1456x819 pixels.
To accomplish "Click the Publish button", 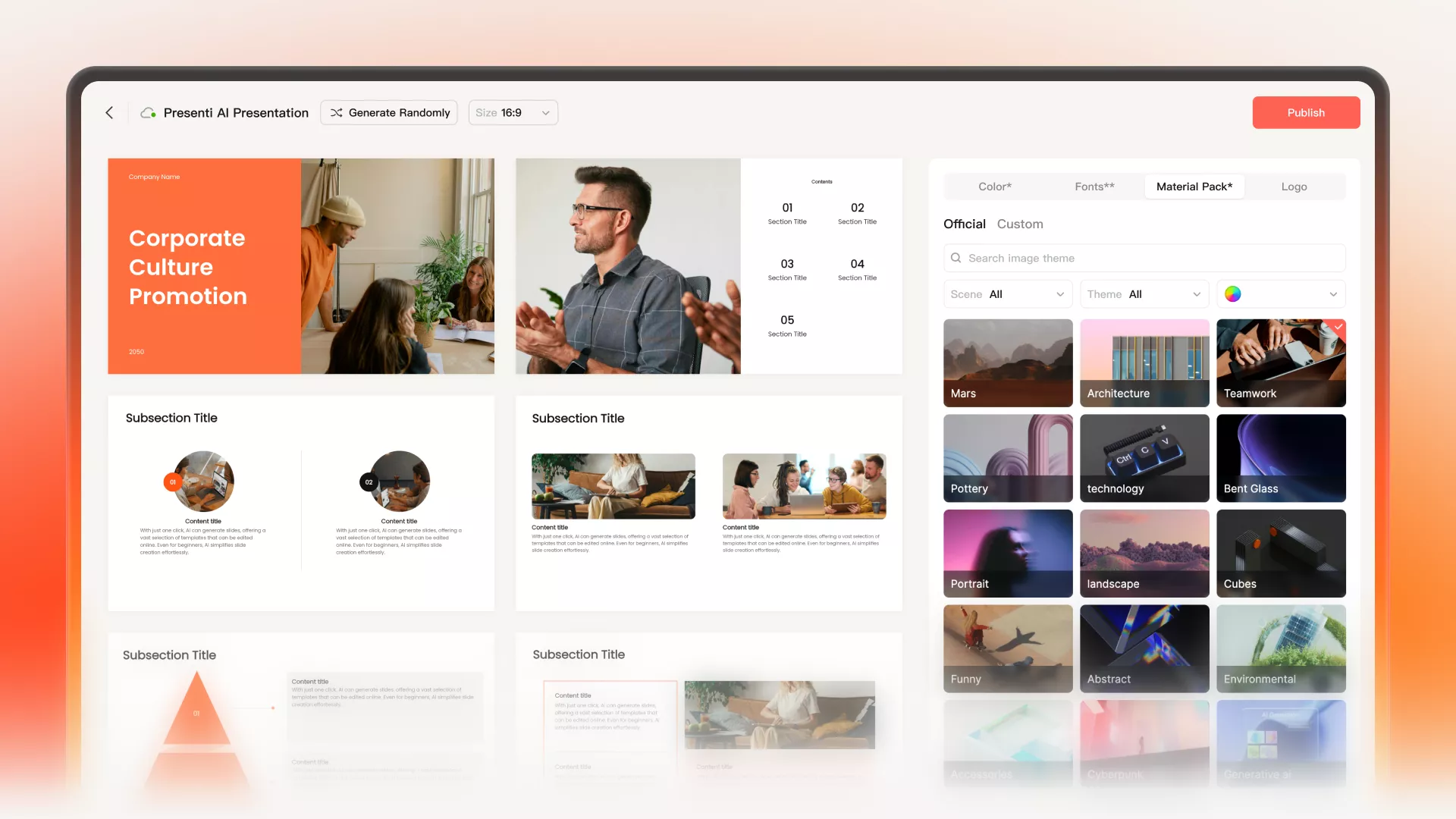I will coord(1305,112).
